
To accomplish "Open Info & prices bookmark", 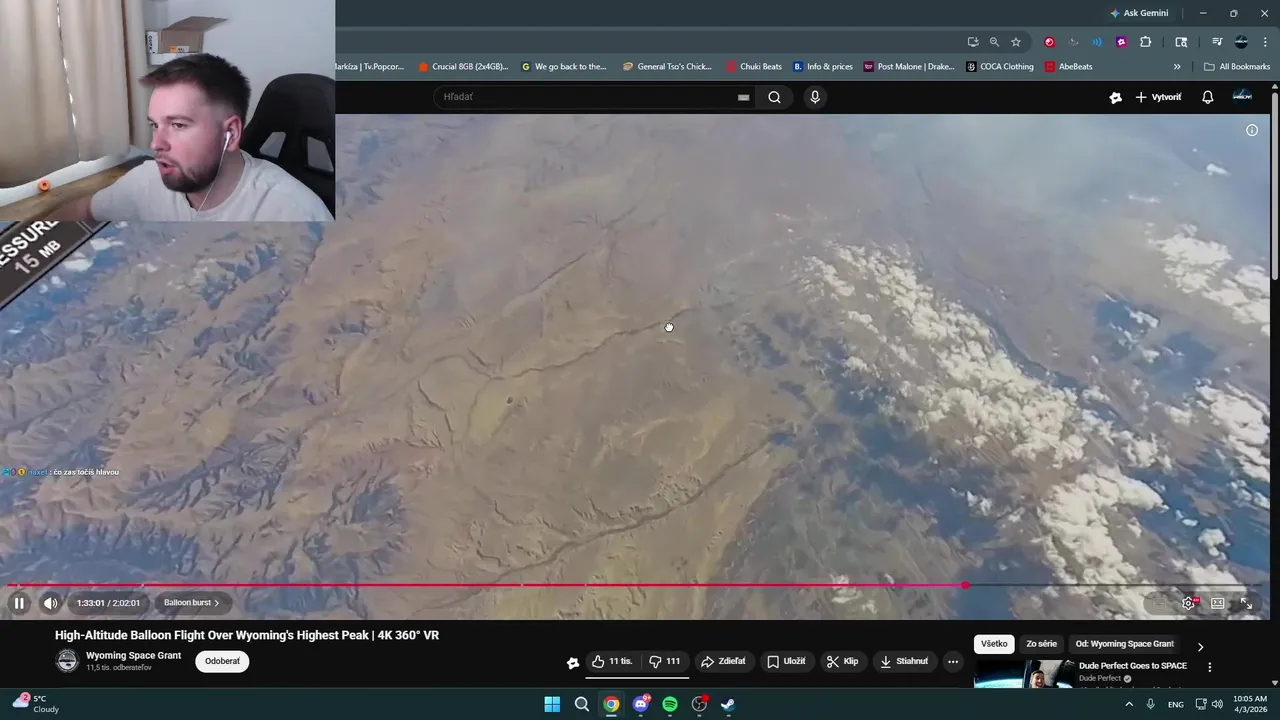I will 823,67.
